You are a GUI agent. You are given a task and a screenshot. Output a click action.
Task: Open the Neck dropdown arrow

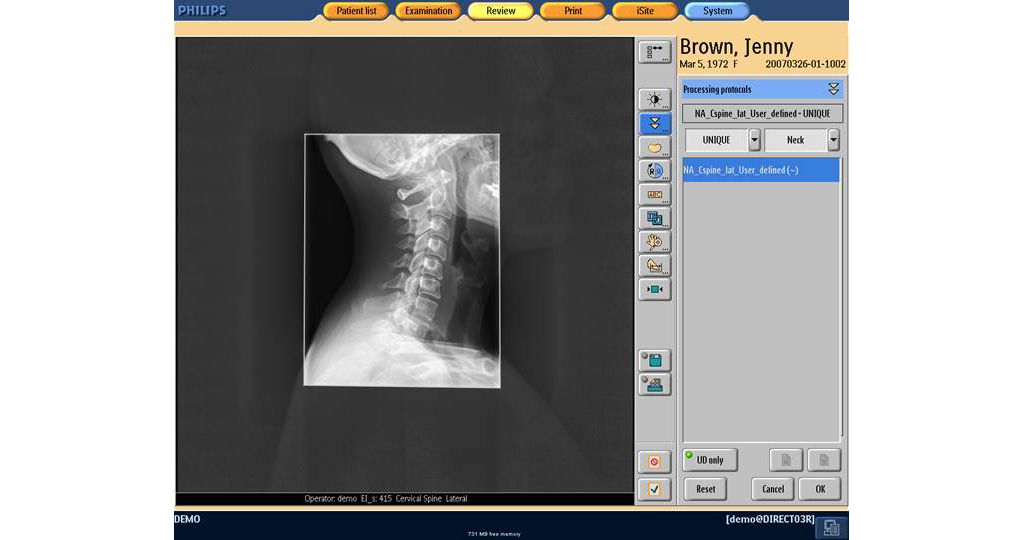833,140
